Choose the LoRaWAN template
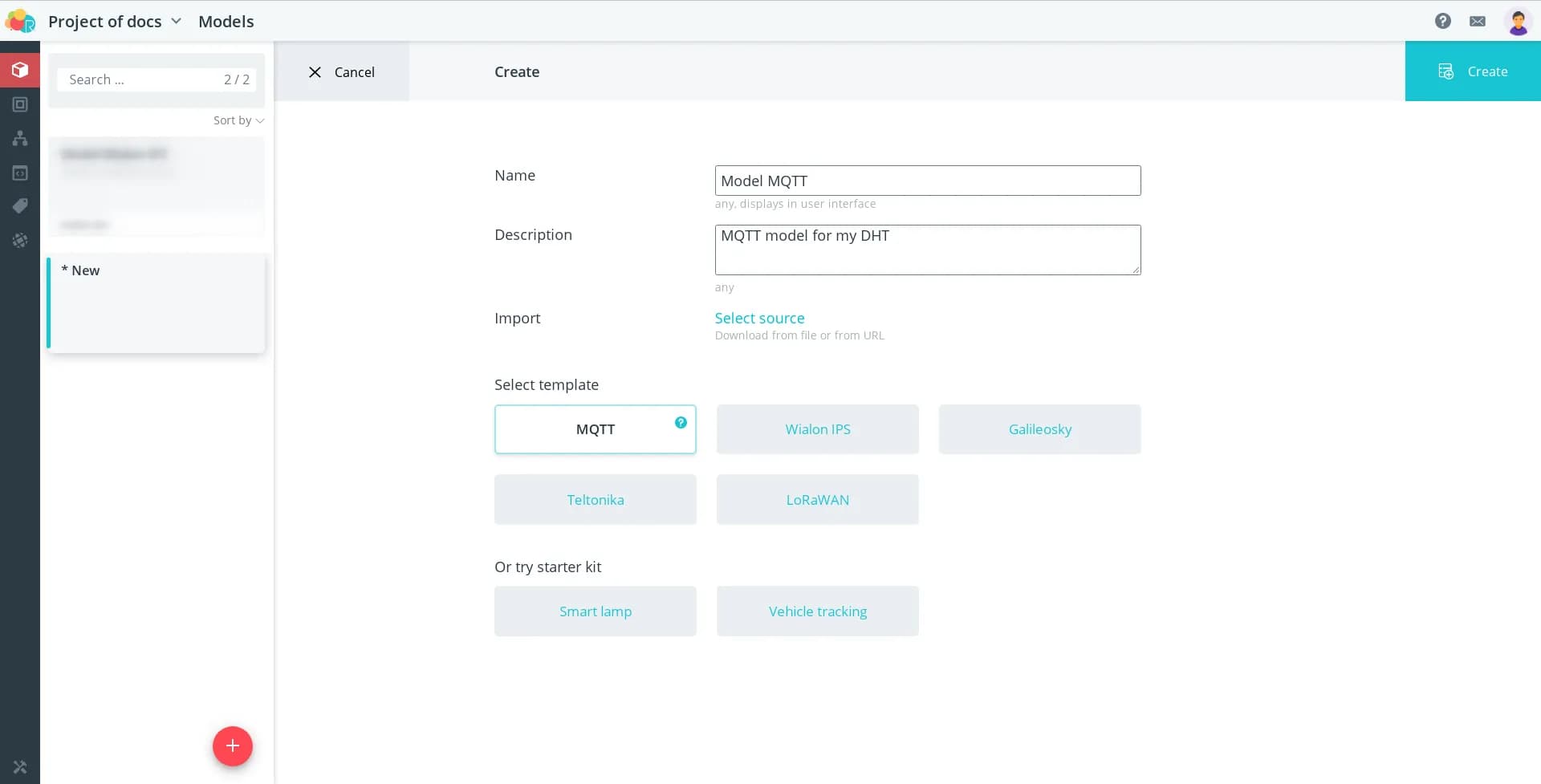 [817, 499]
